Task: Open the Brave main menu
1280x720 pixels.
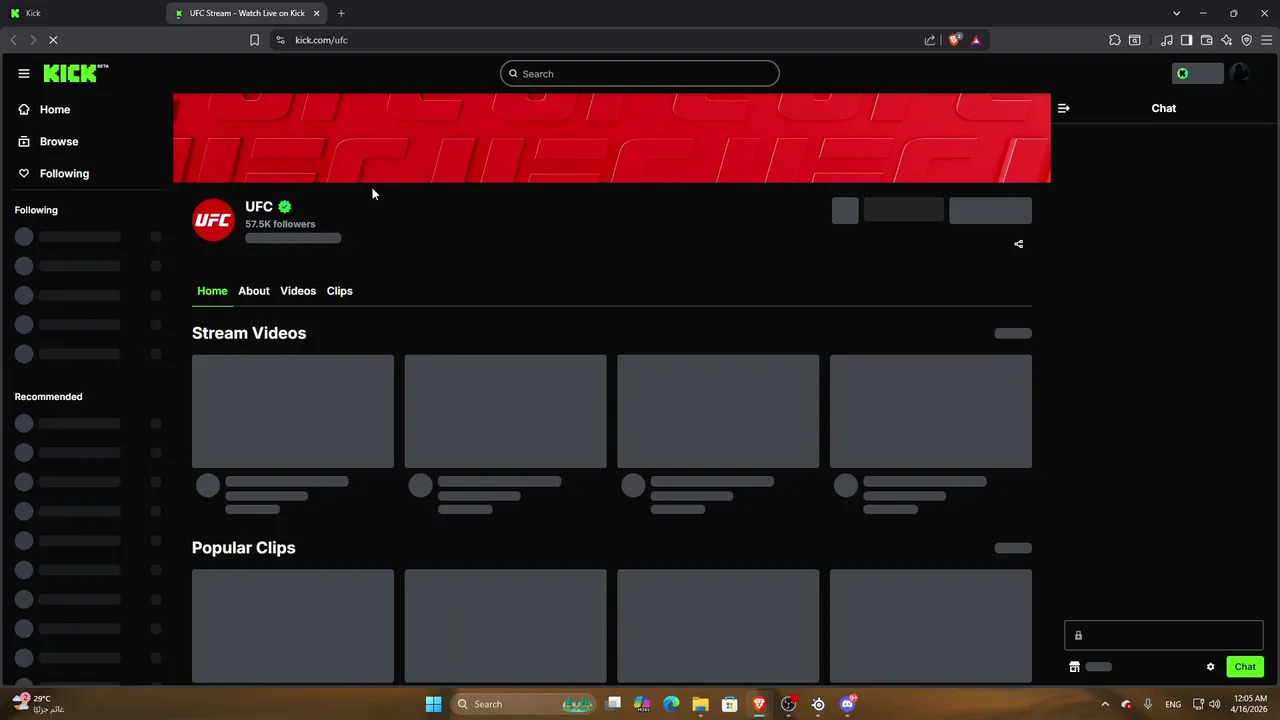Action: click(x=1267, y=40)
